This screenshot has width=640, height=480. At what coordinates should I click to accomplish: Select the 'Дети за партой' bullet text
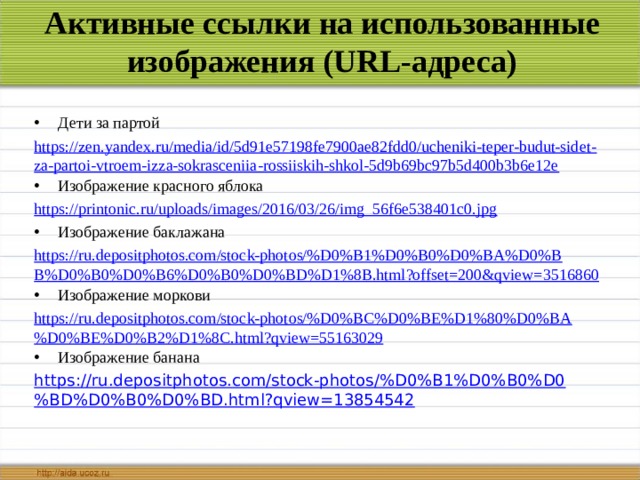[109, 123]
